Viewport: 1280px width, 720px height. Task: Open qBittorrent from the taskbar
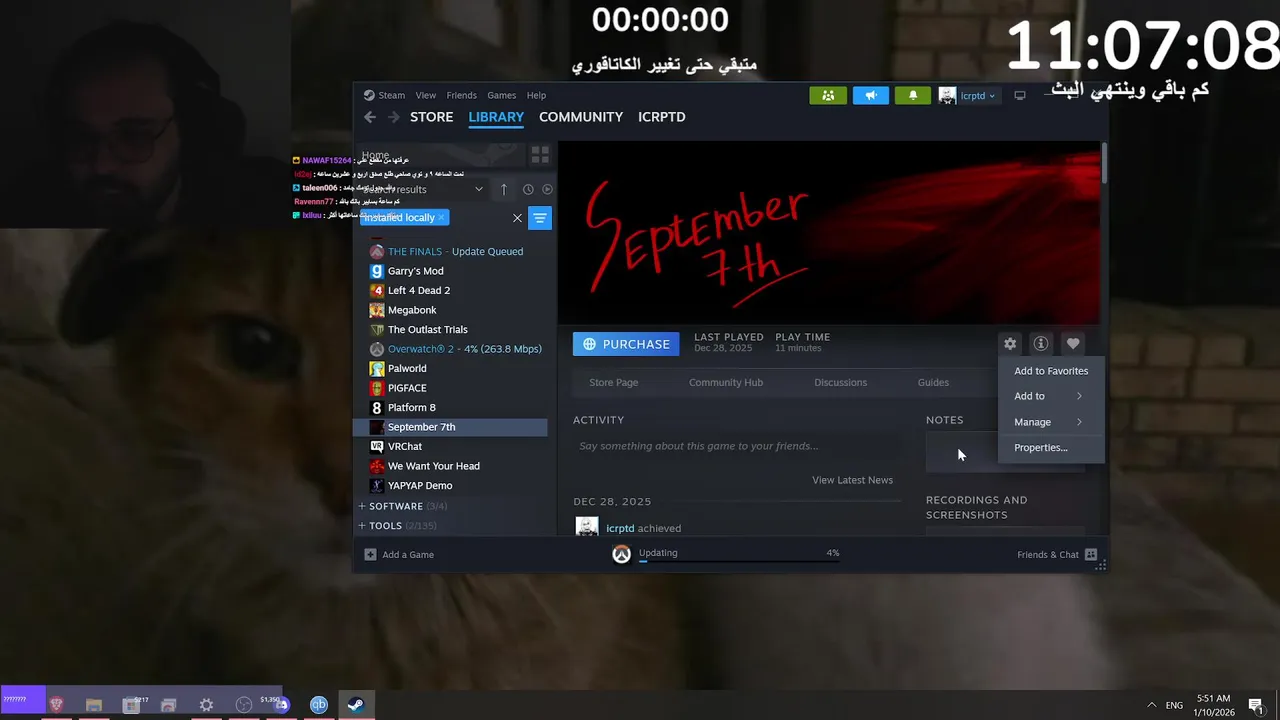click(x=319, y=705)
